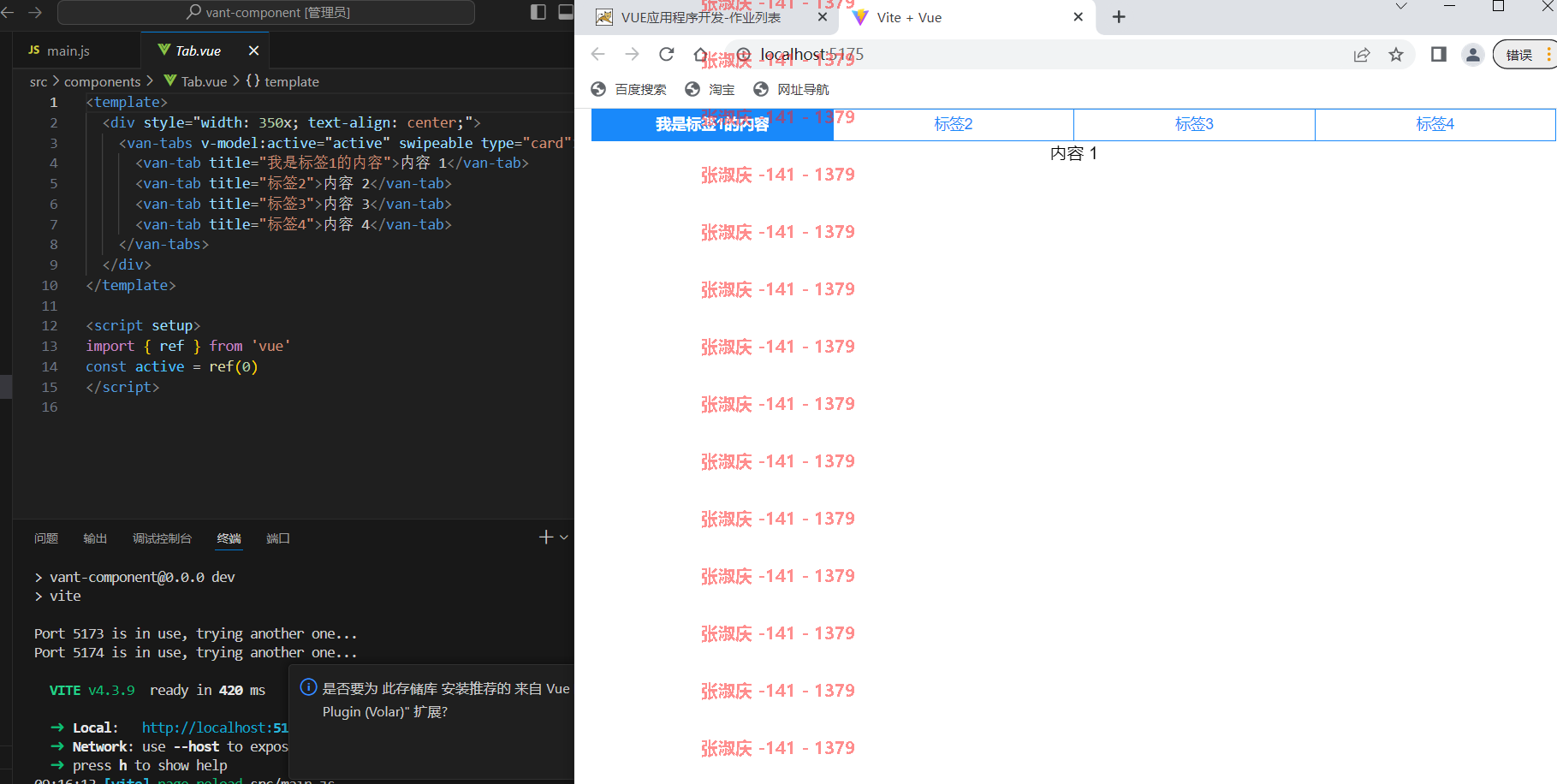Go back in VS Code navigation
The image size is (1557, 784).
tap(7, 12)
